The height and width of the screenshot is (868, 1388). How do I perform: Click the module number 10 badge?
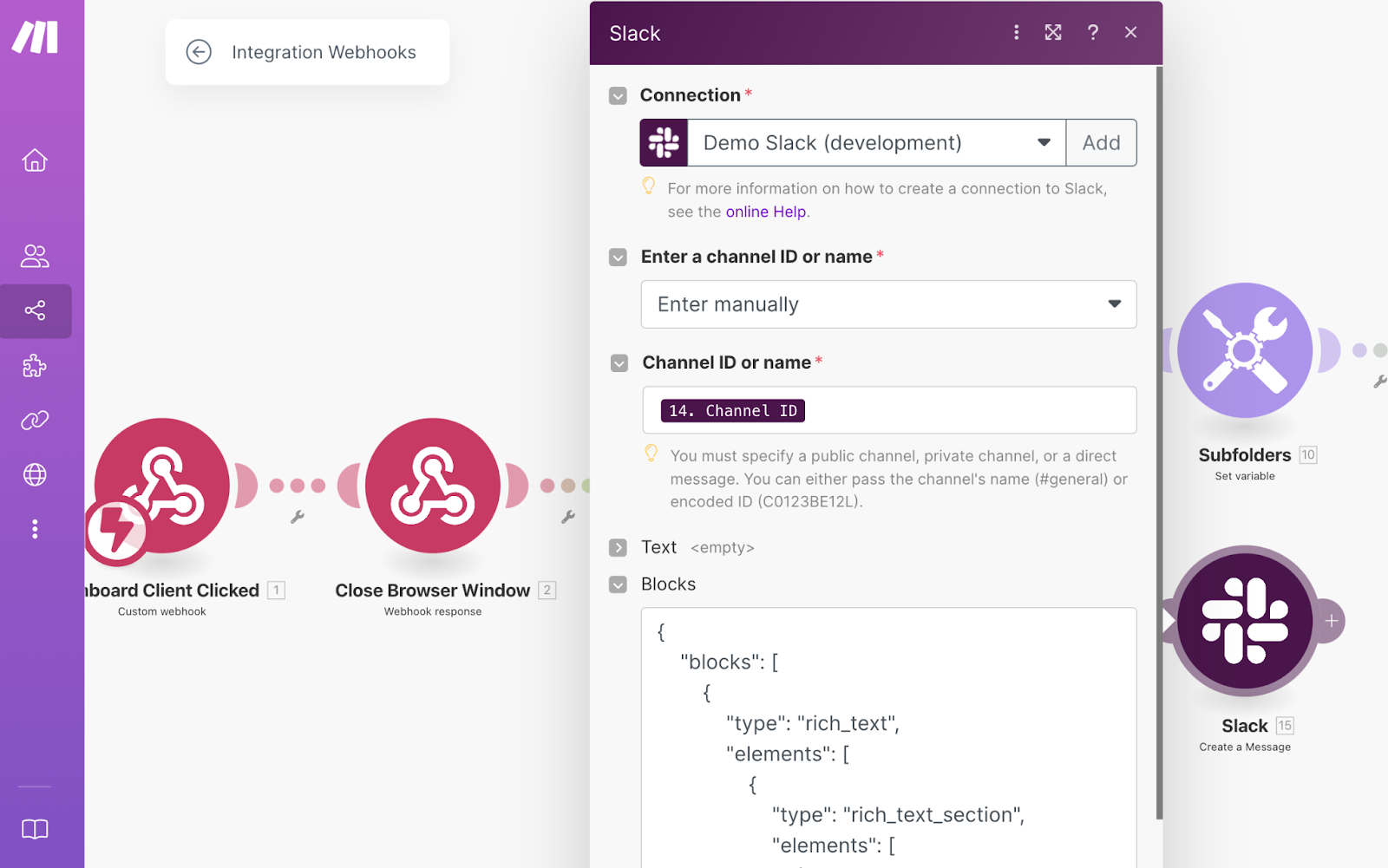click(1308, 455)
